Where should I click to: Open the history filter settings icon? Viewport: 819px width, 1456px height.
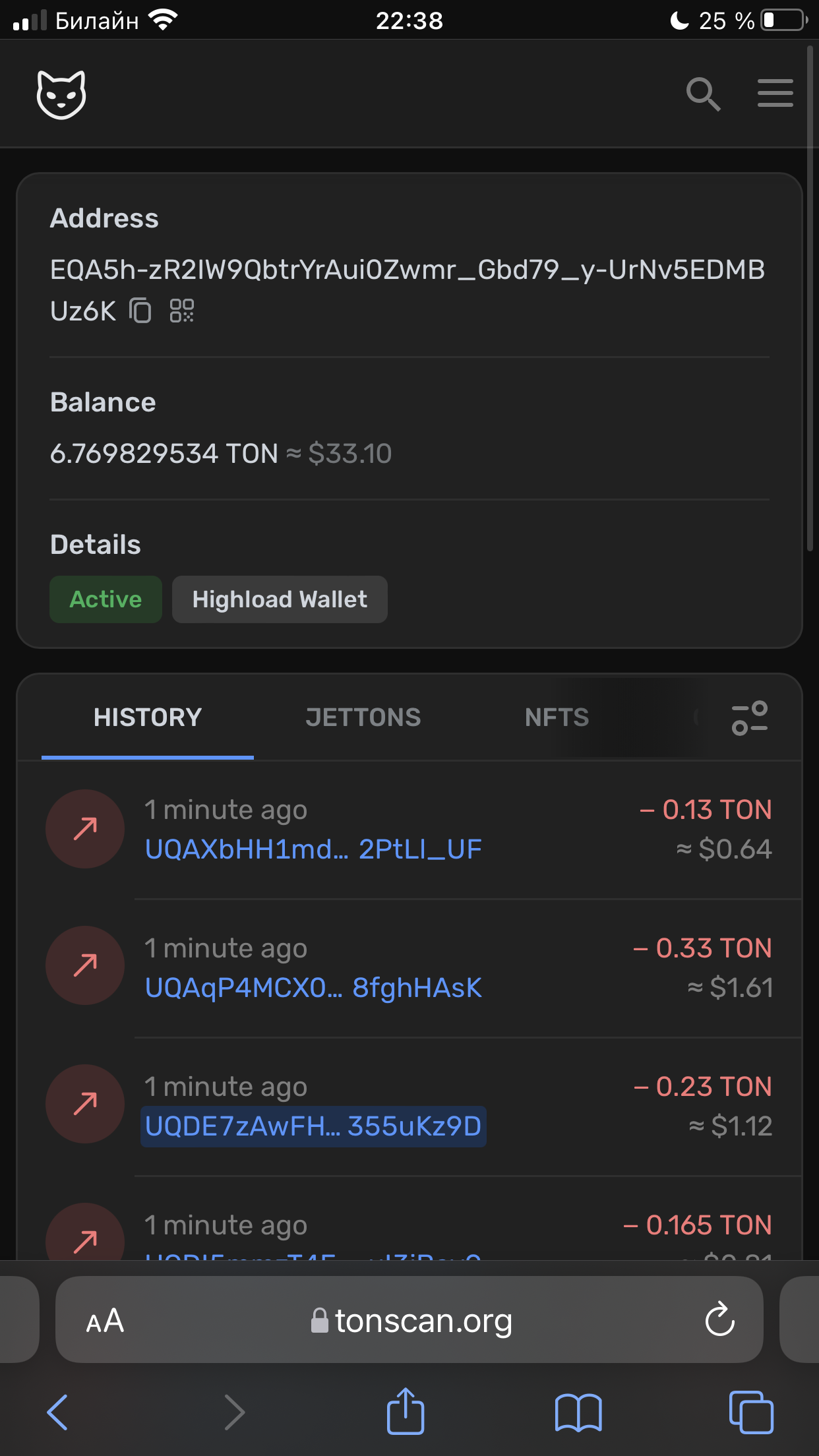(x=750, y=717)
